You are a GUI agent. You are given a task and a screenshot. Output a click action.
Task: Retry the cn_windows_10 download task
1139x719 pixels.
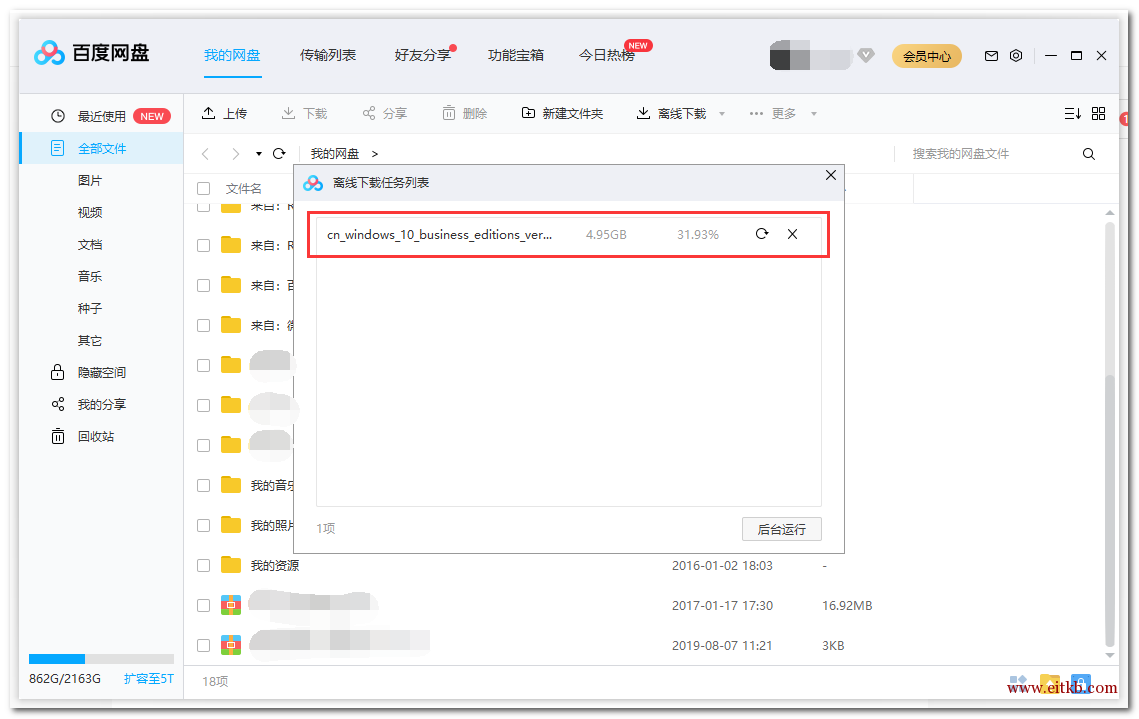(761, 234)
